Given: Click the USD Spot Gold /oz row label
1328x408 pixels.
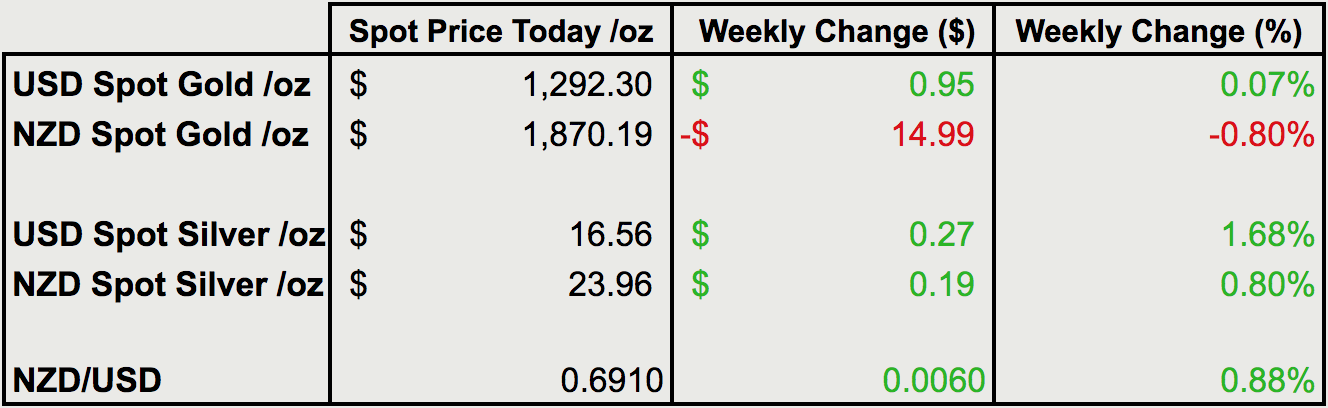Looking at the screenshot, I should pyautogui.click(x=162, y=85).
